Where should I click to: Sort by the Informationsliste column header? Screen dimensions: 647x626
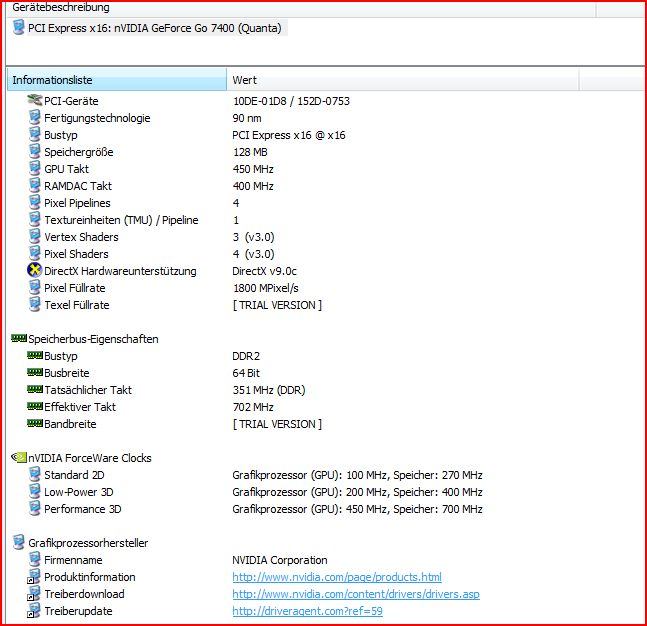tap(117, 80)
